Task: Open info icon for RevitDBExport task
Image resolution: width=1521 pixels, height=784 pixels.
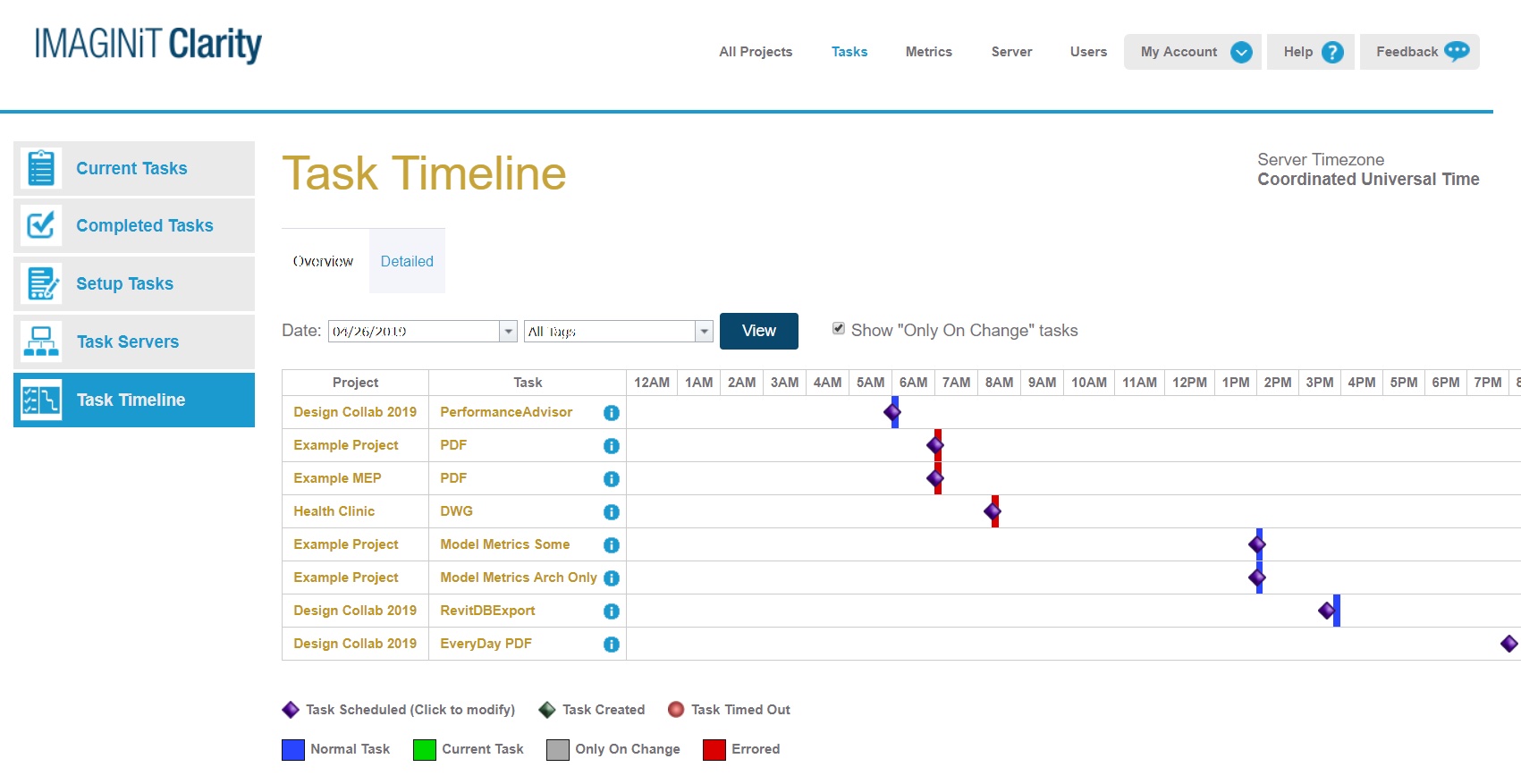Action: click(x=612, y=611)
